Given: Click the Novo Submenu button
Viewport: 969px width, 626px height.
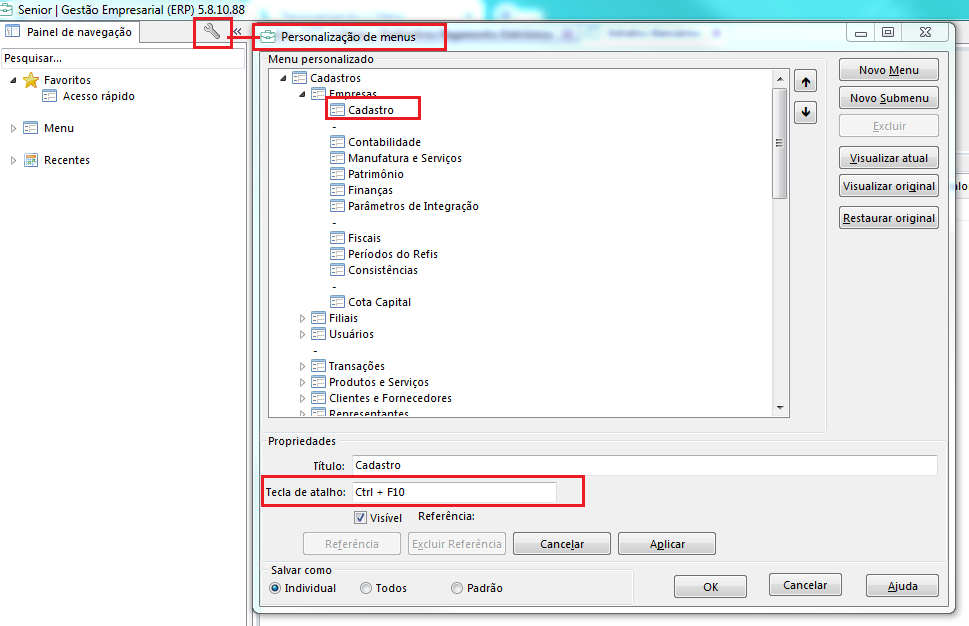Looking at the screenshot, I should click(x=889, y=98).
